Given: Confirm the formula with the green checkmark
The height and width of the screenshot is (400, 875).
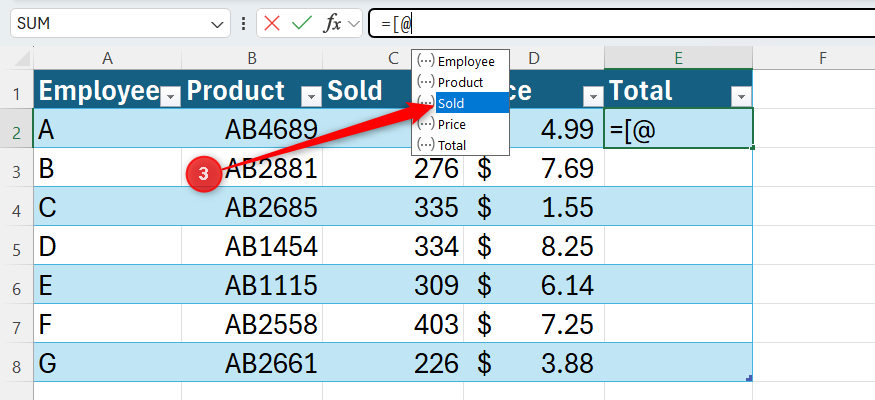Looking at the screenshot, I should point(301,23).
